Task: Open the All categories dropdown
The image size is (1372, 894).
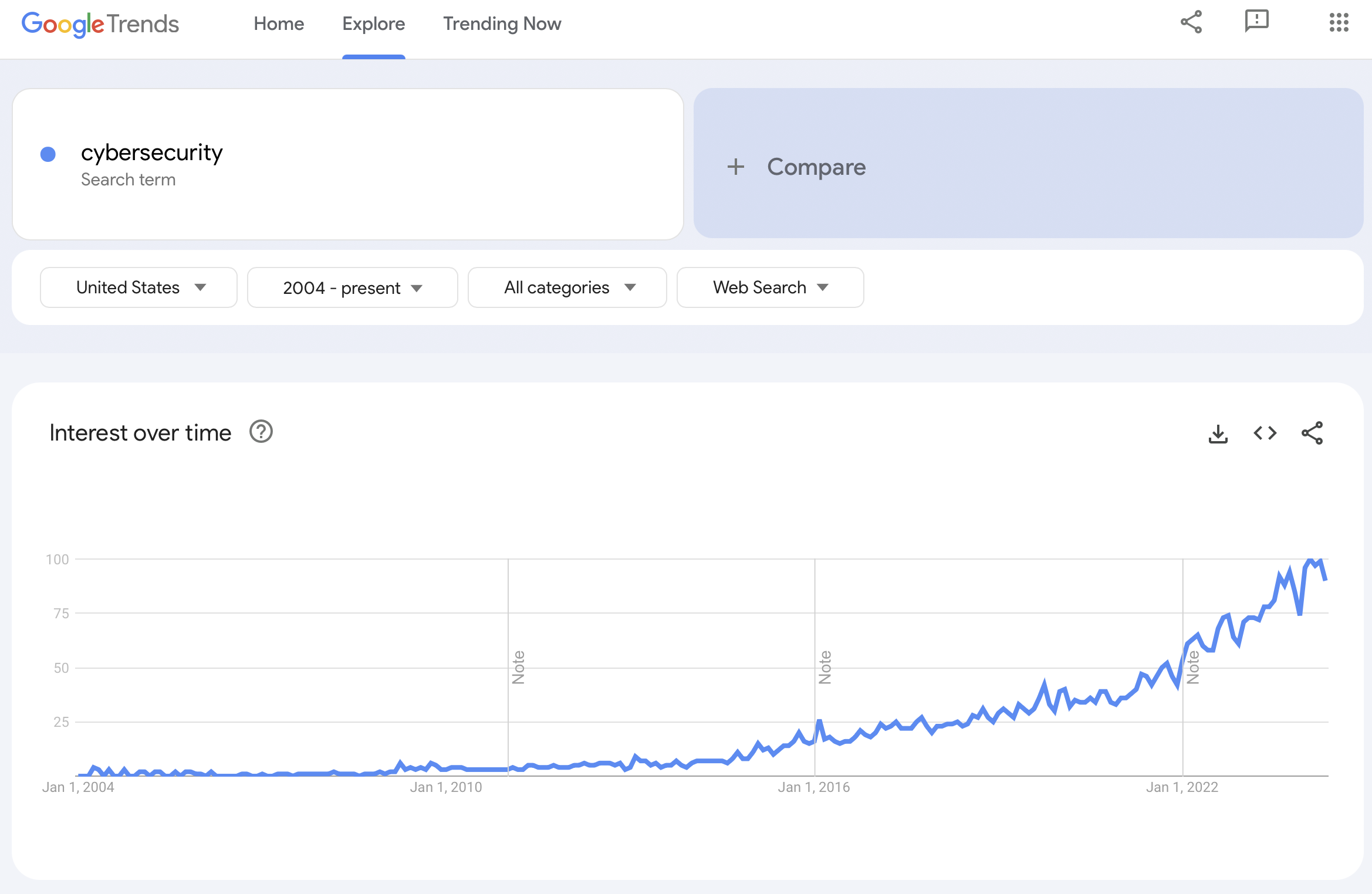Action: [567, 287]
